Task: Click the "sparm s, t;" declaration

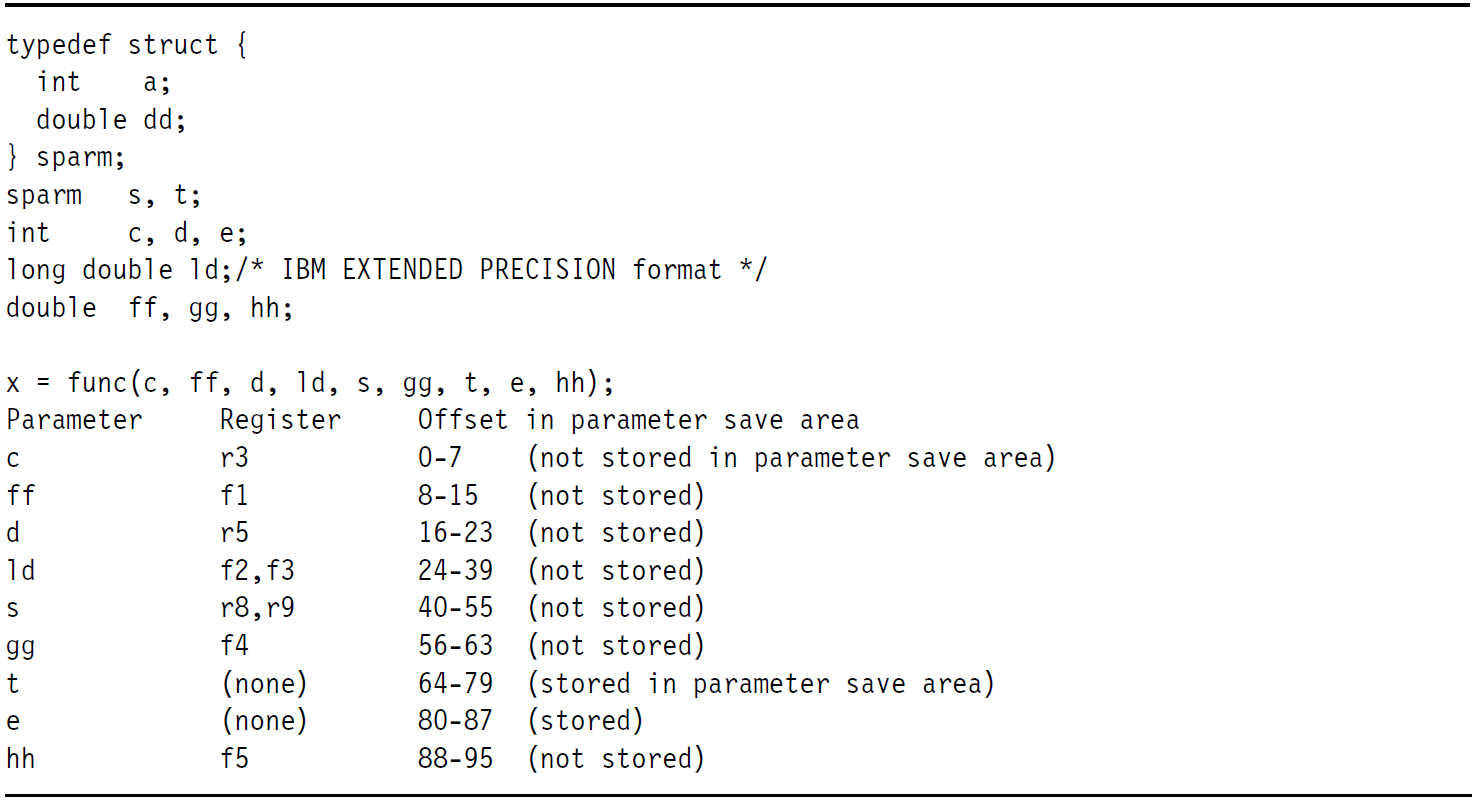Action: (103, 195)
